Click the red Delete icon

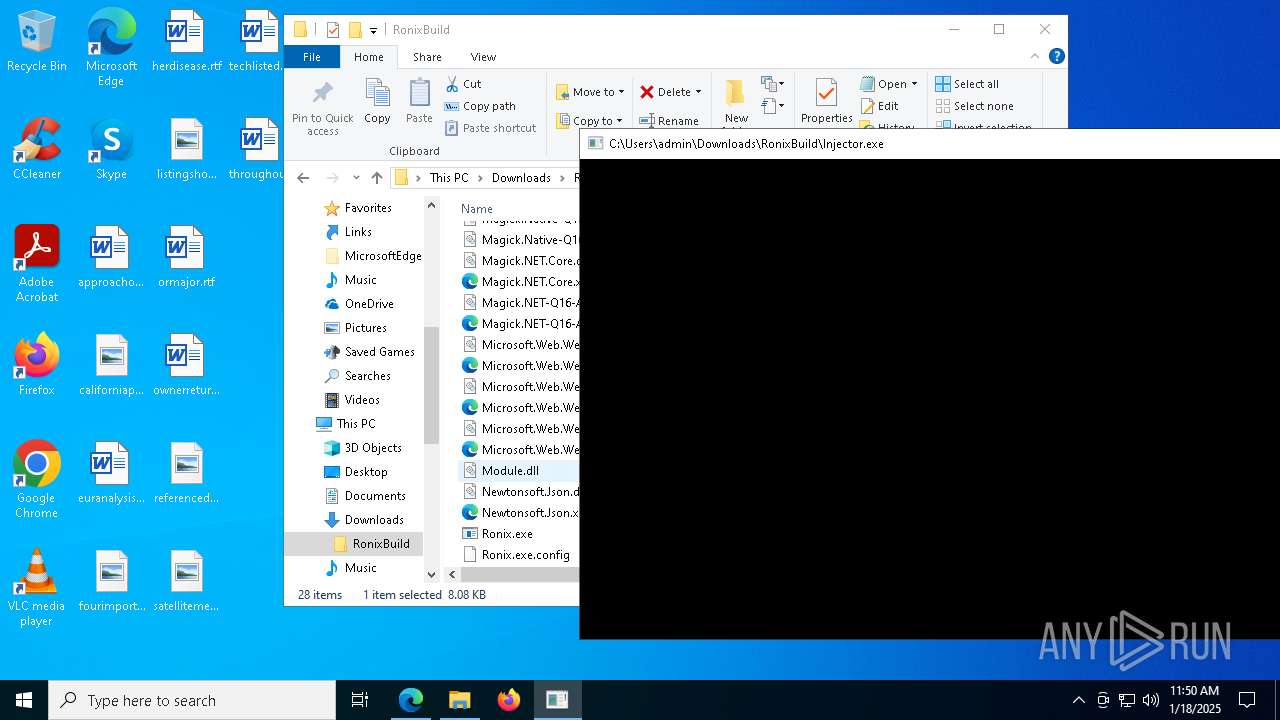click(647, 92)
